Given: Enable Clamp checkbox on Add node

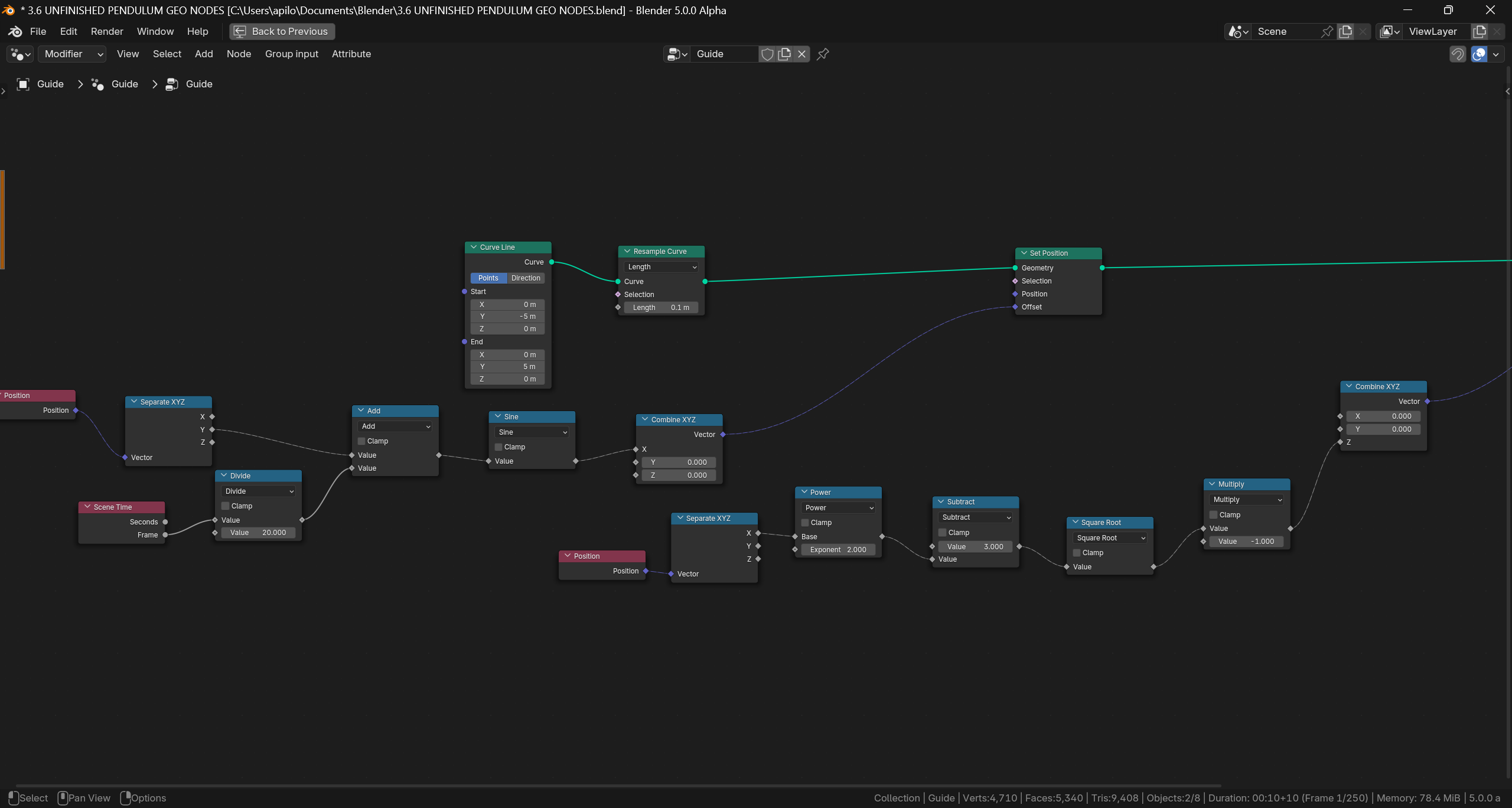Looking at the screenshot, I should click(361, 441).
